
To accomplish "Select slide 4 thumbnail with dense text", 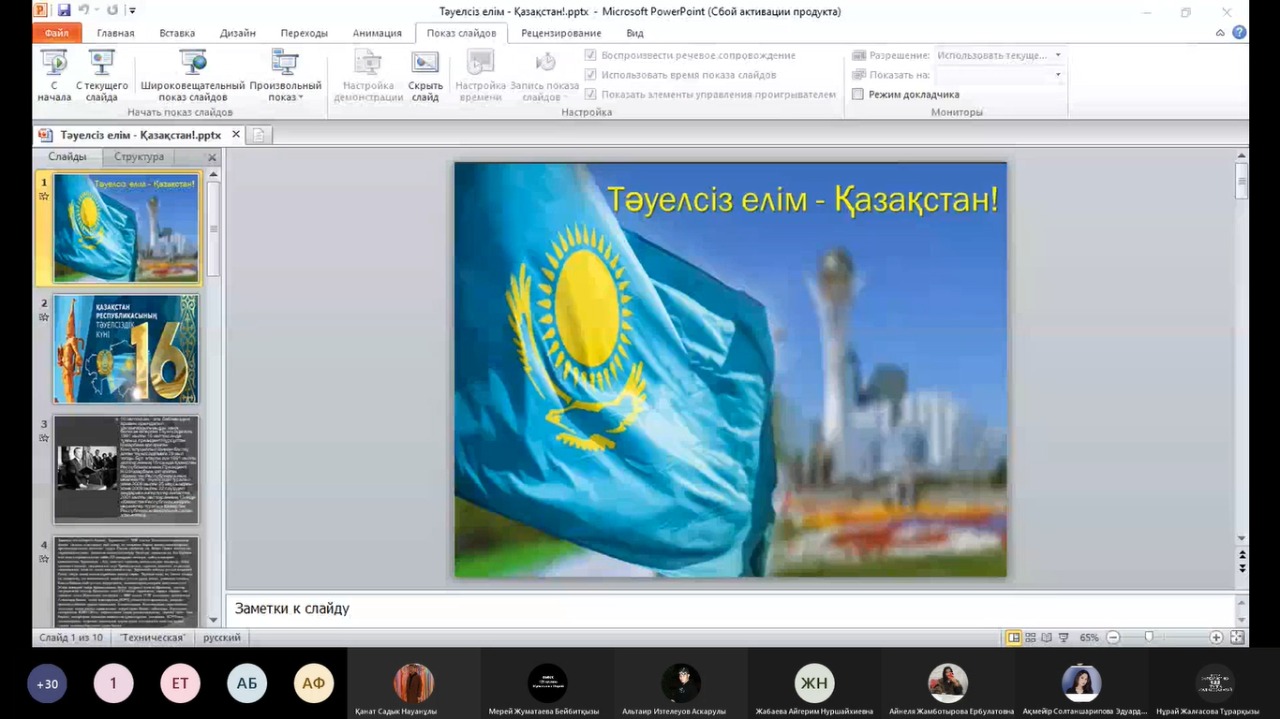I will [x=126, y=582].
